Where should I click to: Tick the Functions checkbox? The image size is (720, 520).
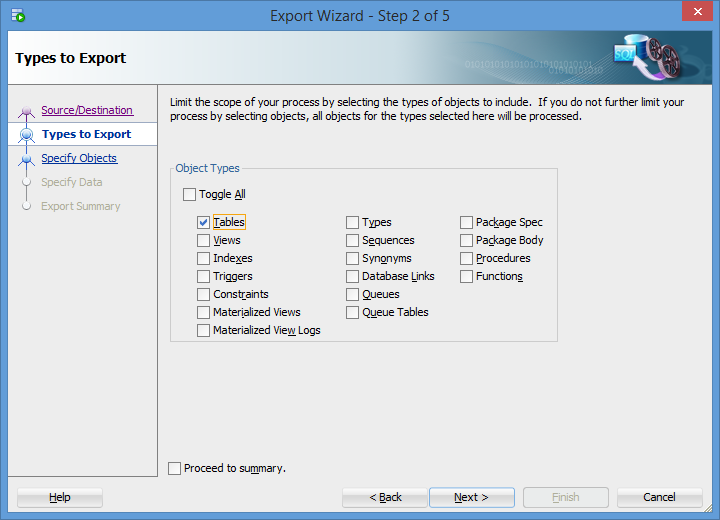[x=467, y=277]
